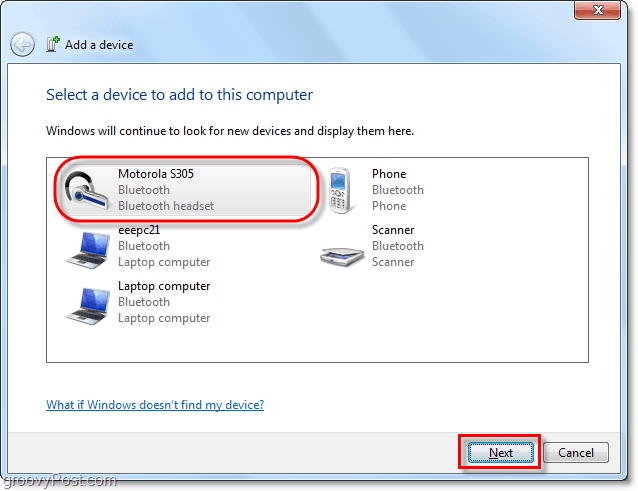638x491 pixels.
Task: Go back using the round arrow button
Action: point(22,44)
